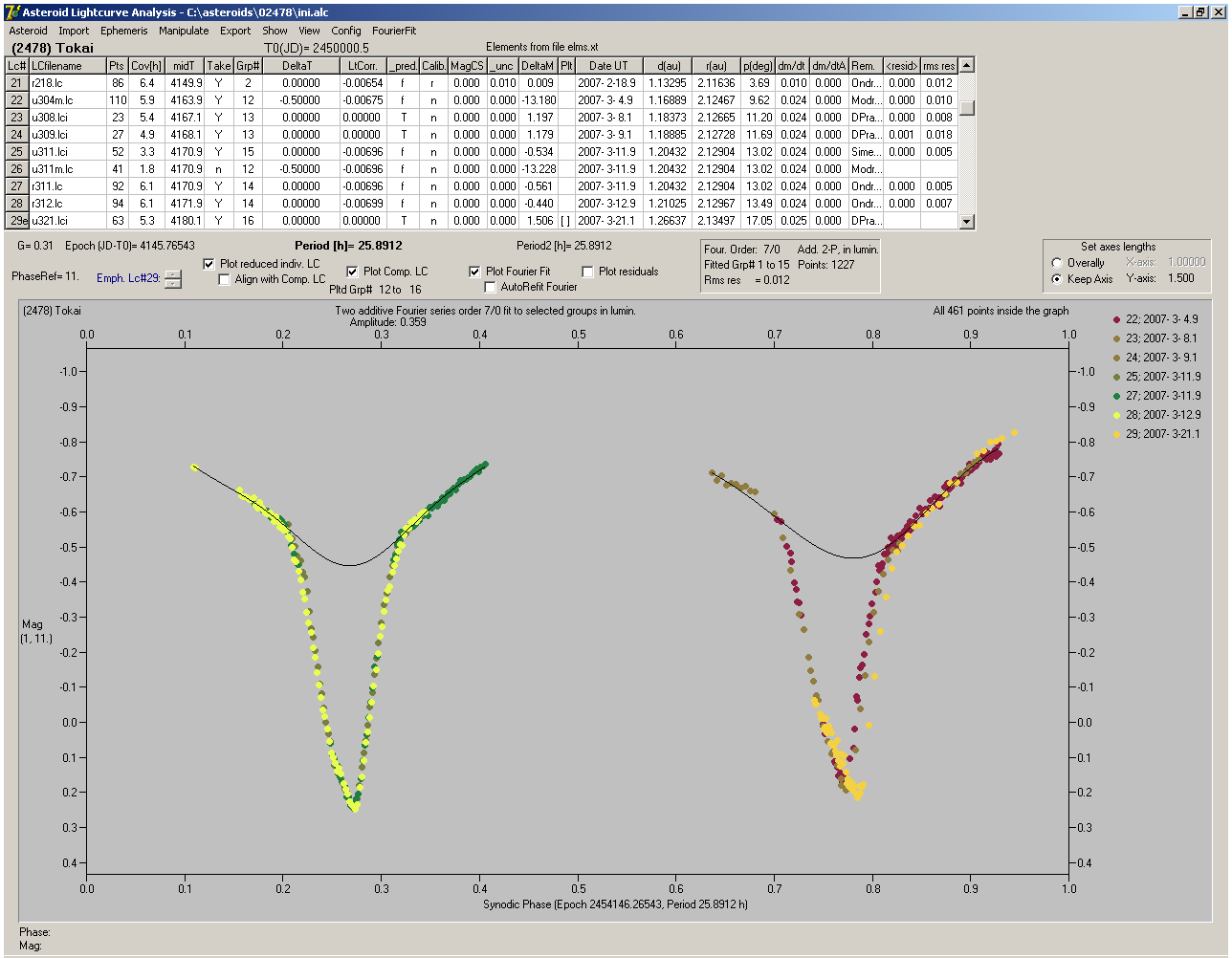
Task: Open the Manipulate menu
Action: [x=184, y=31]
